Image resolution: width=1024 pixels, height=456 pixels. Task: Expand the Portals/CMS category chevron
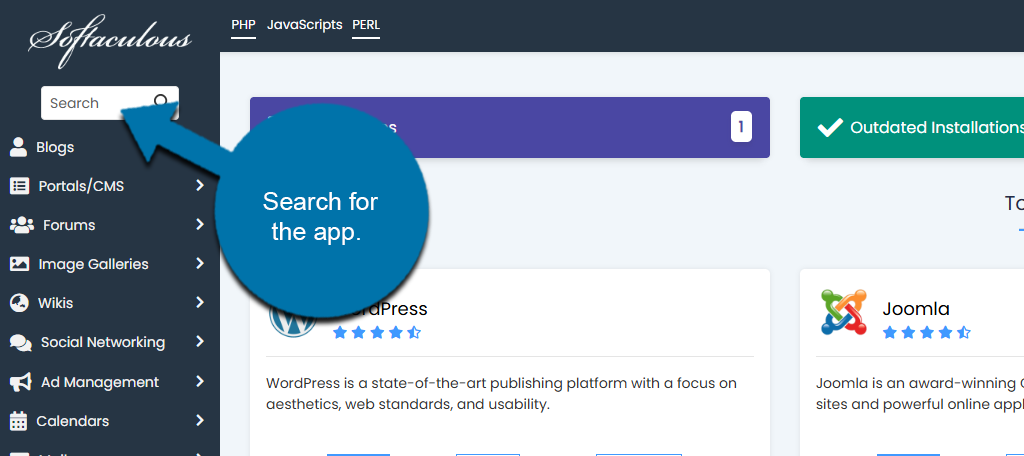[200, 186]
